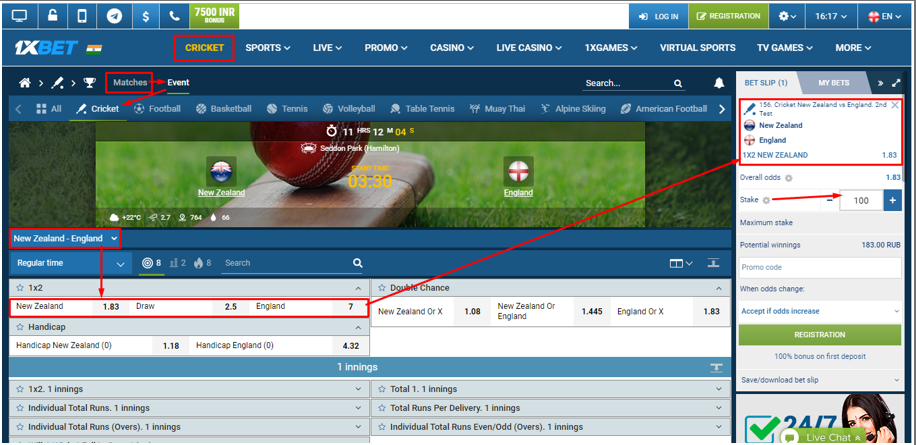
Task: Select the Volleyball sport filter
Action: pos(349,109)
